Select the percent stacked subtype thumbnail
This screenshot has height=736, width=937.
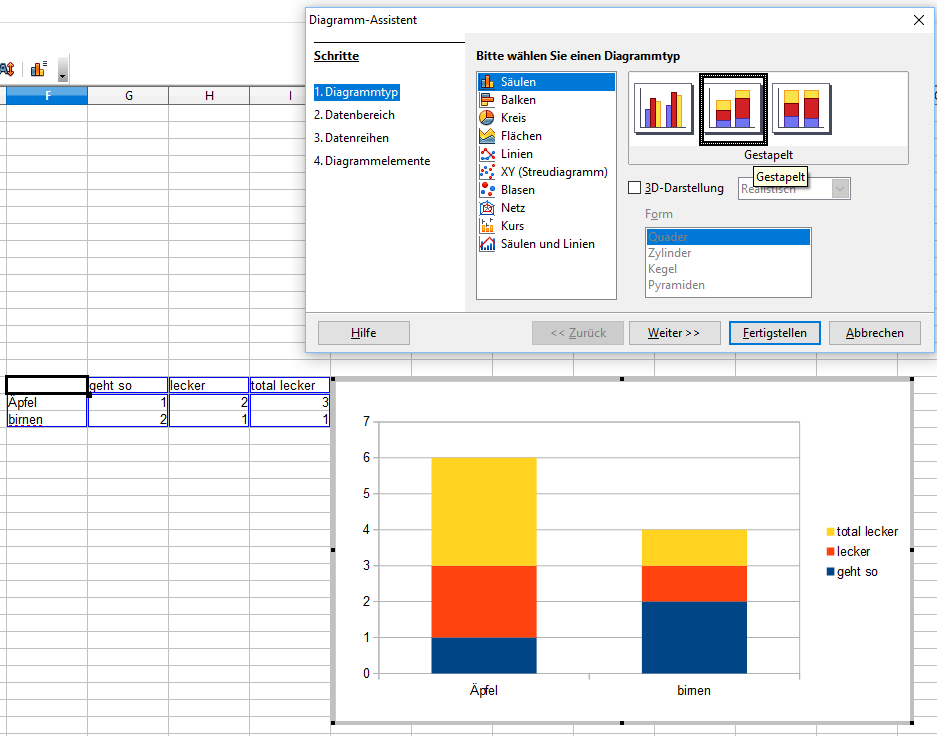[801, 109]
